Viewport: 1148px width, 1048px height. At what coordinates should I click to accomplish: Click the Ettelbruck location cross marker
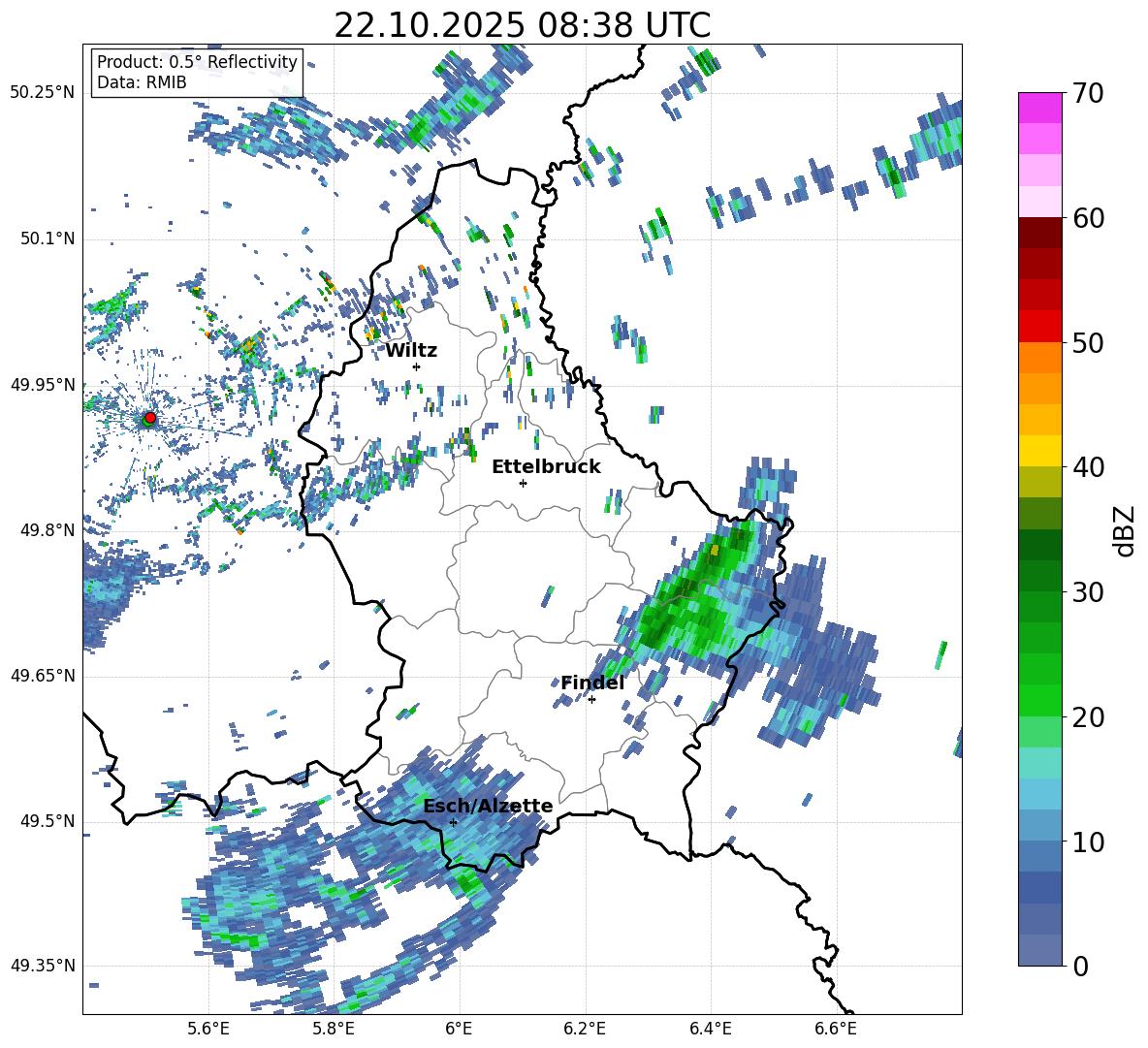pos(523,483)
